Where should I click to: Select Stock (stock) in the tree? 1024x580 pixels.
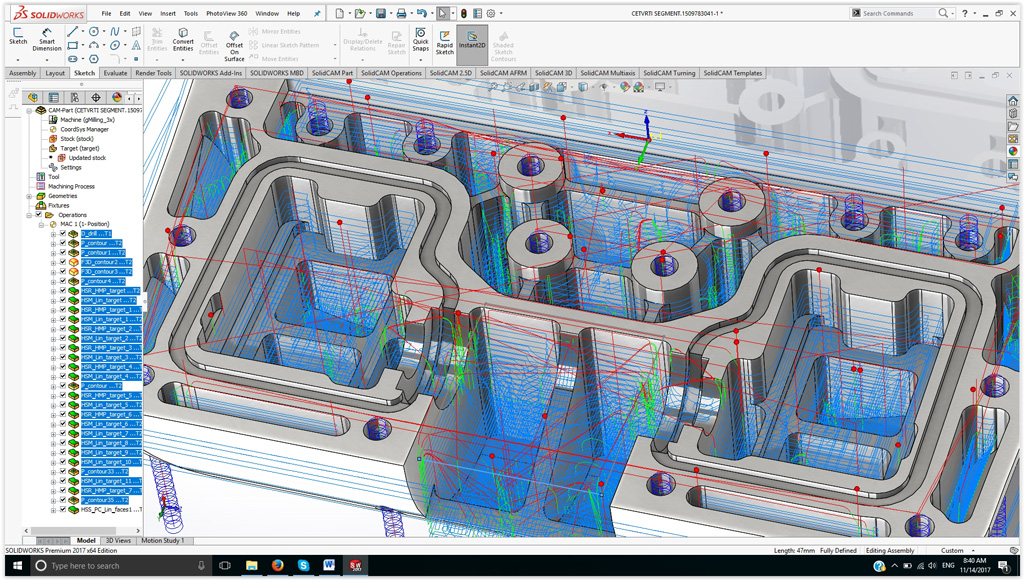click(x=76, y=138)
